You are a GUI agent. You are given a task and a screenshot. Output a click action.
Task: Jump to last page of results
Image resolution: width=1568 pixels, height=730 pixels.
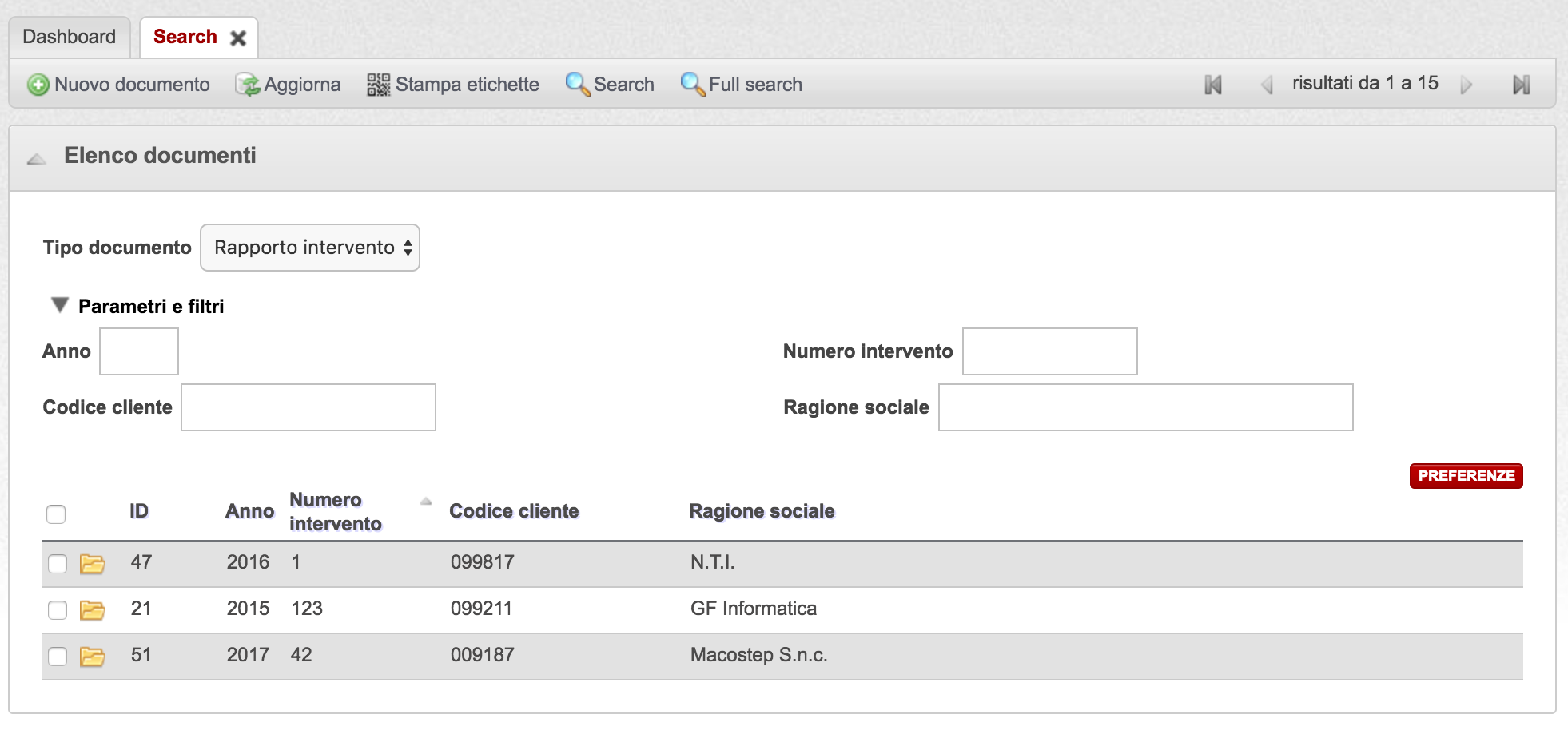click(1521, 85)
